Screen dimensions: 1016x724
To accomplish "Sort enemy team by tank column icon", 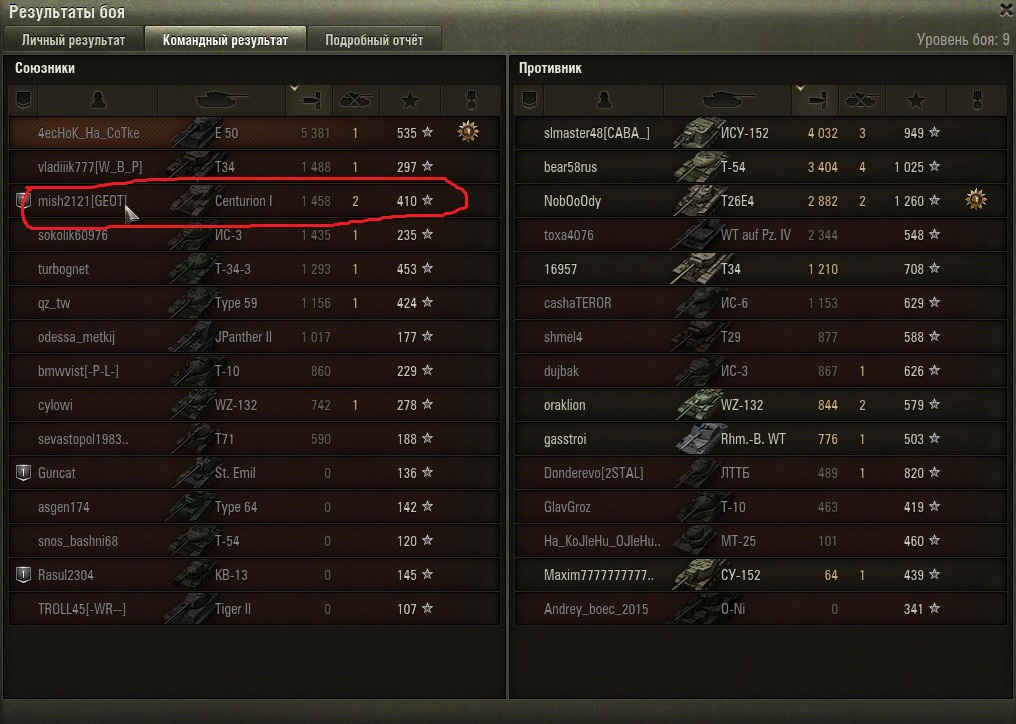I will tap(728, 100).
